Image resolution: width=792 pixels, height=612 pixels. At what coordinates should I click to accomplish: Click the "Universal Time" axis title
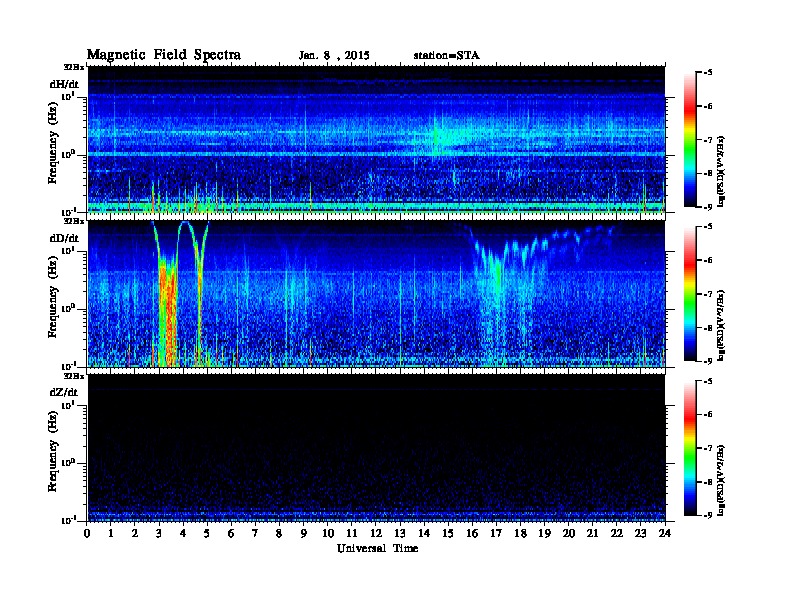tap(377, 548)
